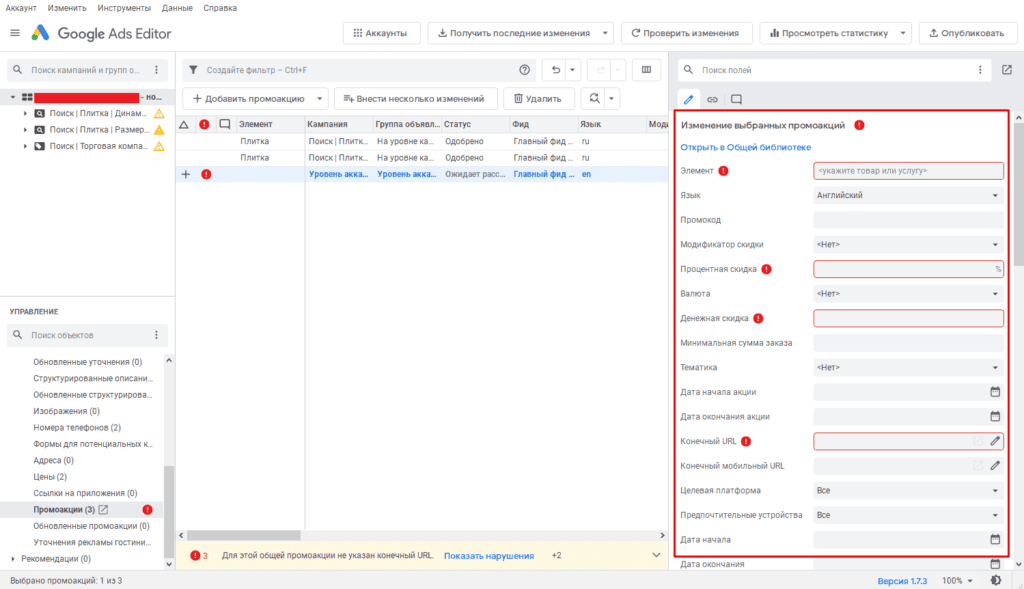Open management object search three-dot menu
1024x589 pixels.
click(157, 335)
